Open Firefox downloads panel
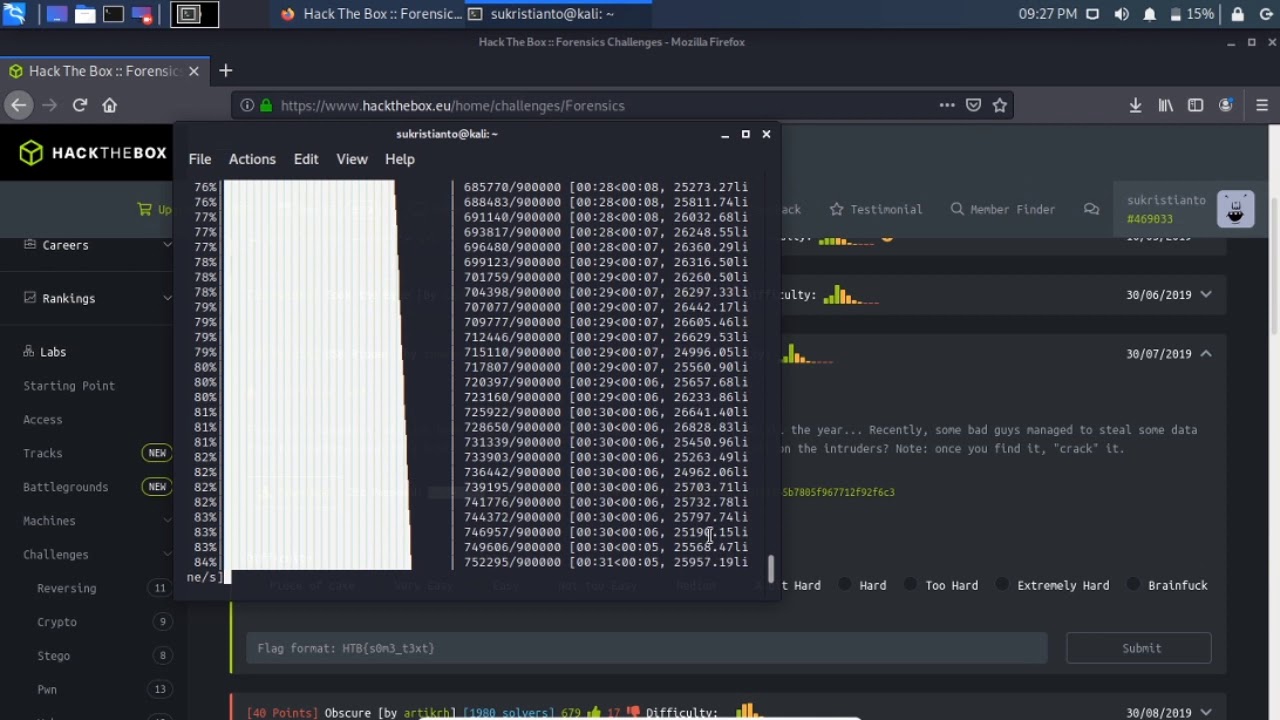The height and width of the screenshot is (720, 1280). click(x=1135, y=105)
